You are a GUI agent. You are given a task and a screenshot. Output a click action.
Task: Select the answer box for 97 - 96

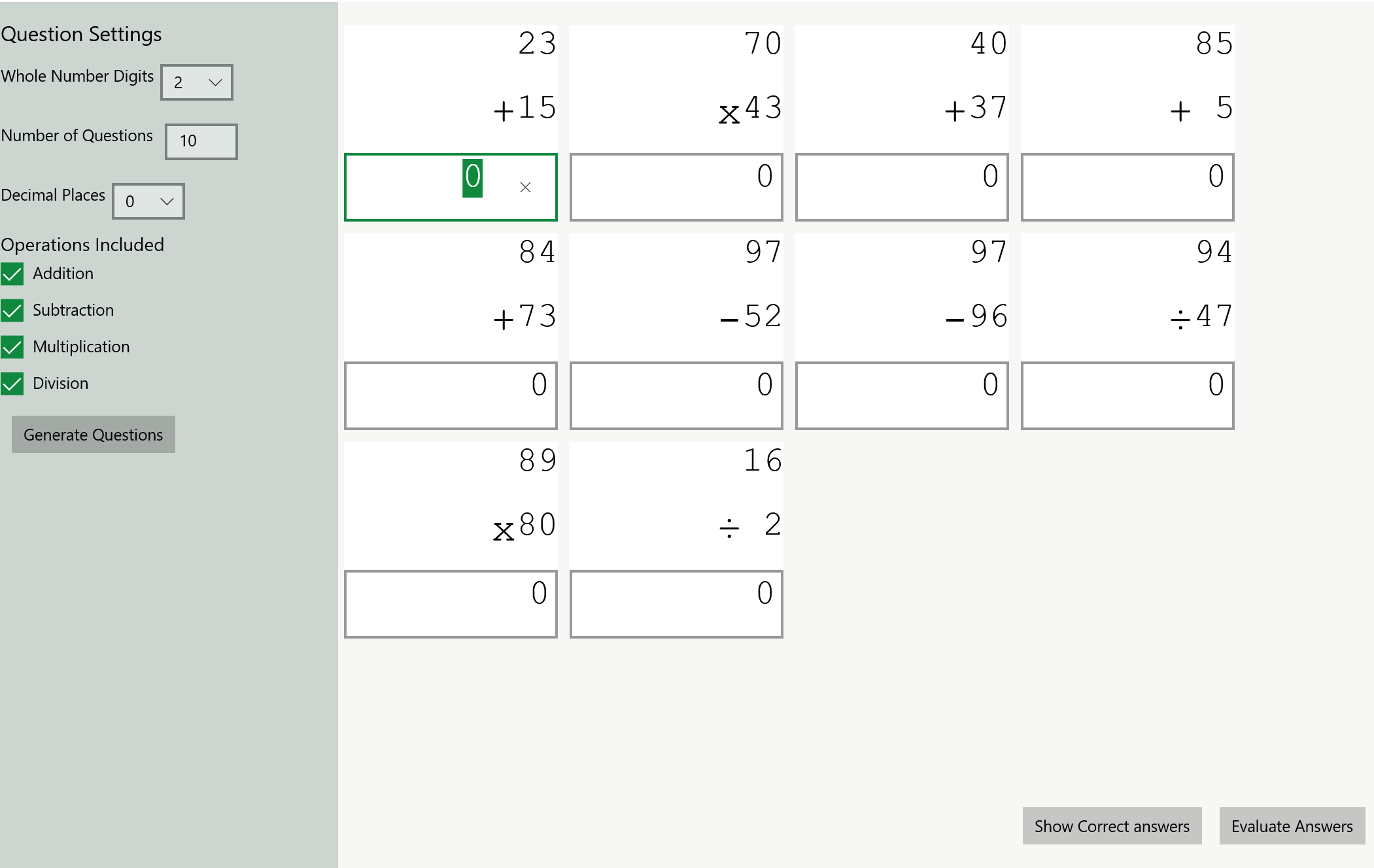click(902, 396)
